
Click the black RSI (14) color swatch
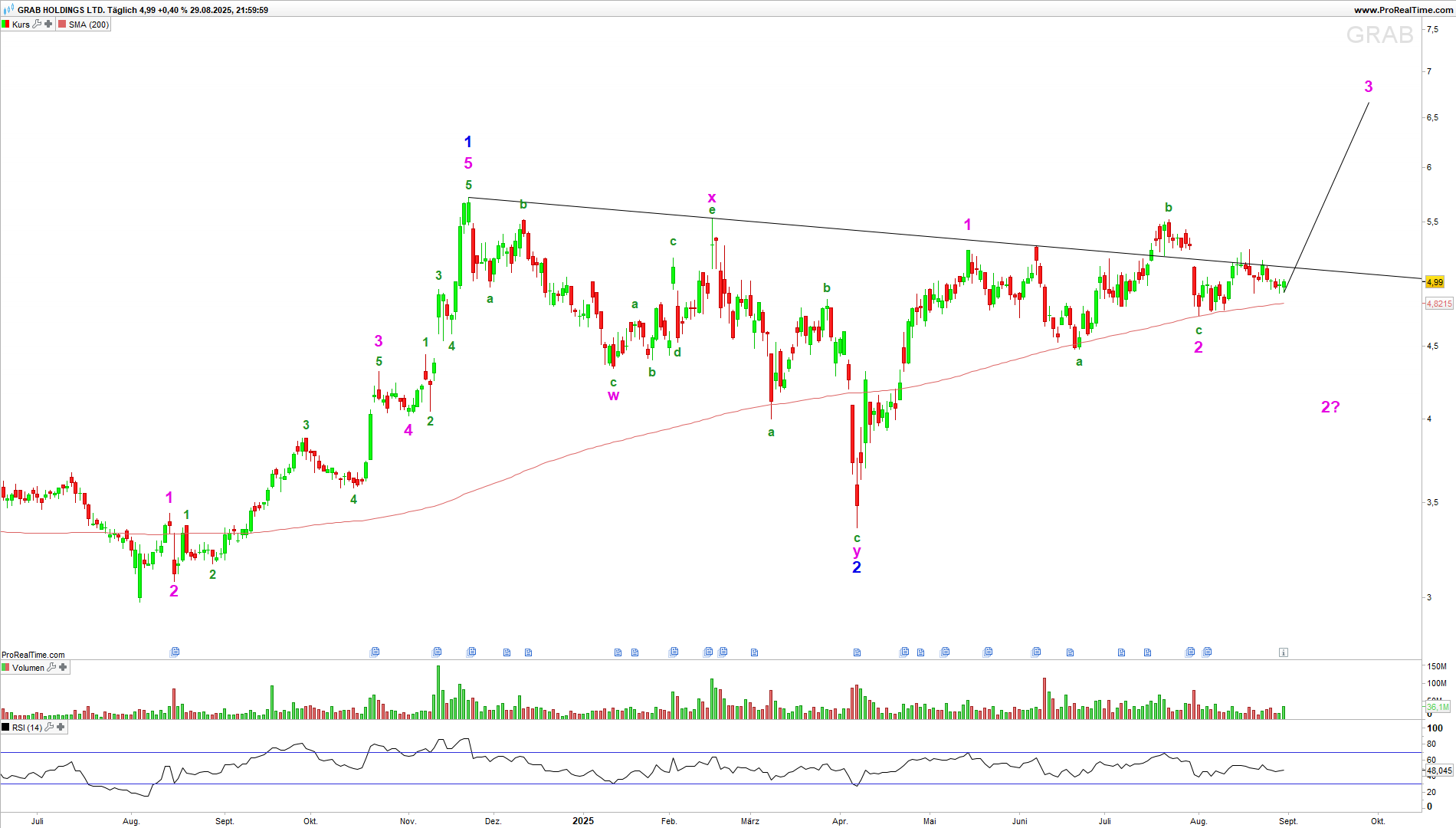point(6,728)
